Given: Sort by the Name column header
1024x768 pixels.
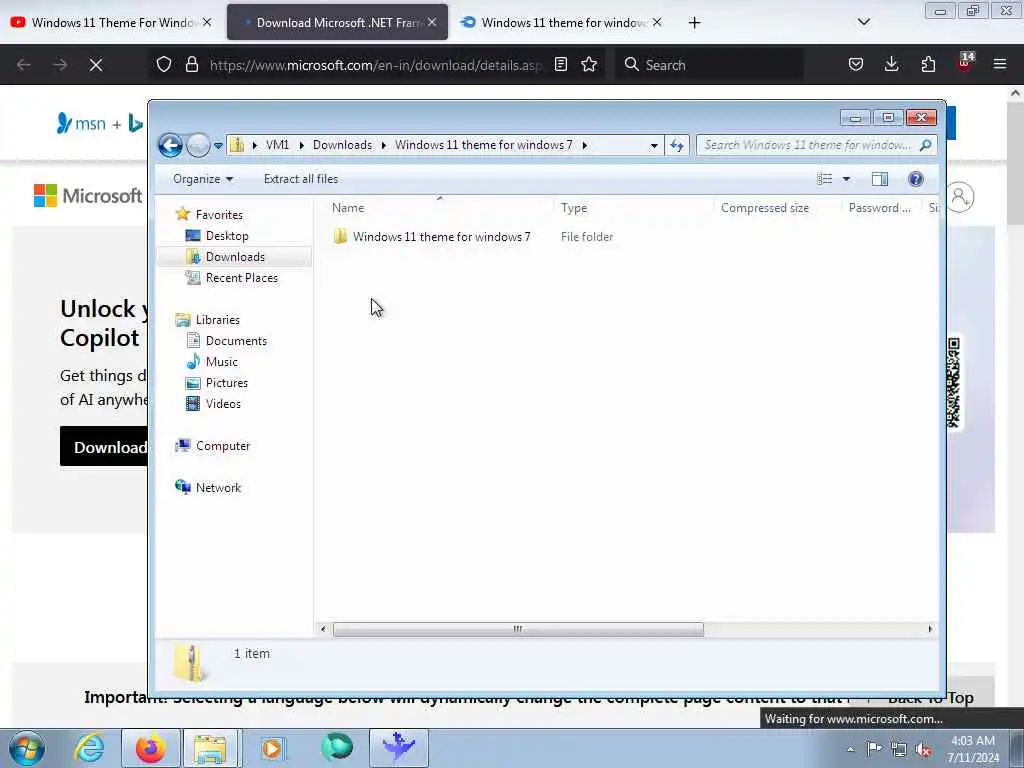Looking at the screenshot, I should pos(348,208).
